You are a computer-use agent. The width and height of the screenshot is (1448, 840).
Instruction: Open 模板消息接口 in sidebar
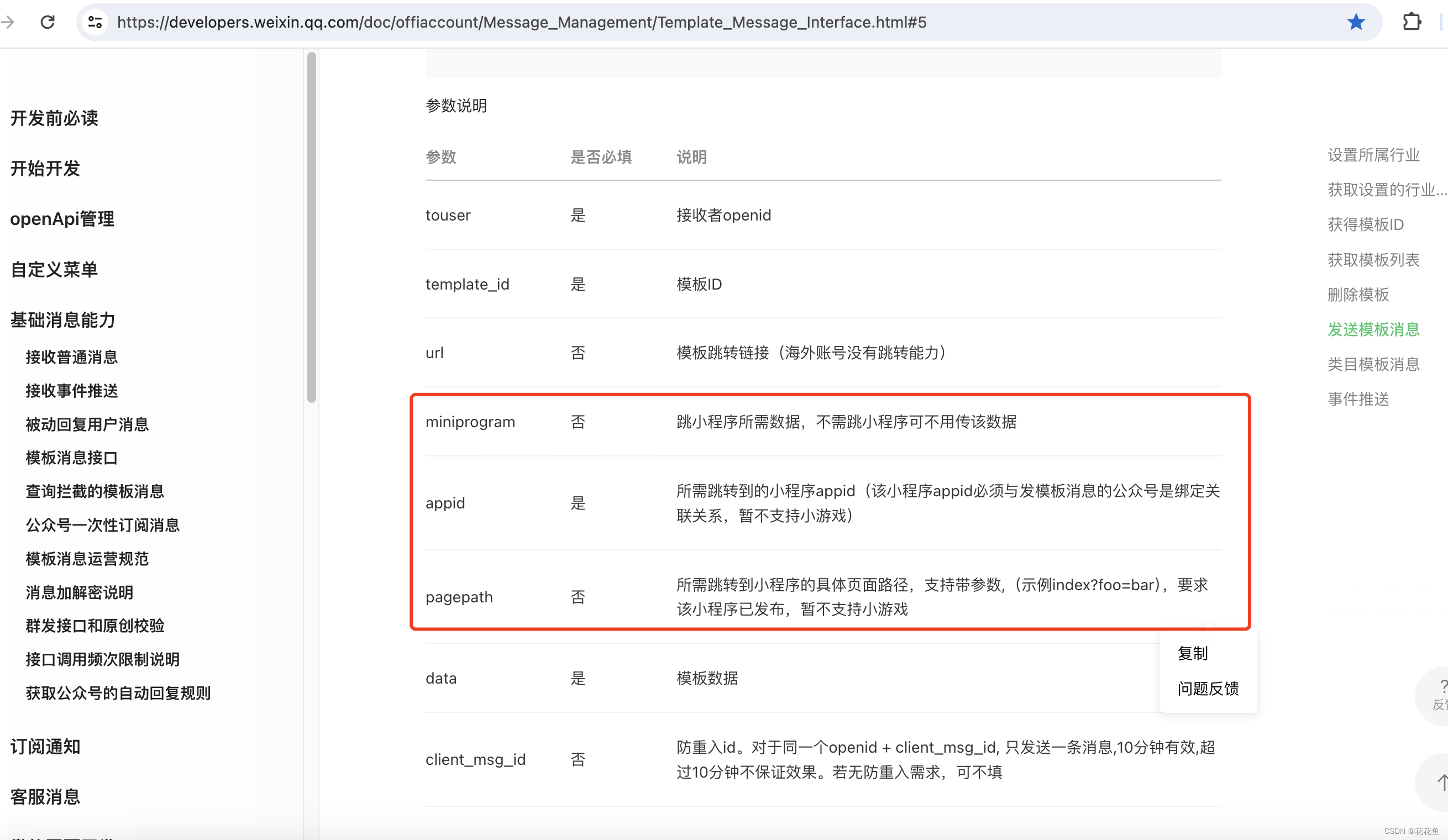[x=72, y=458]
